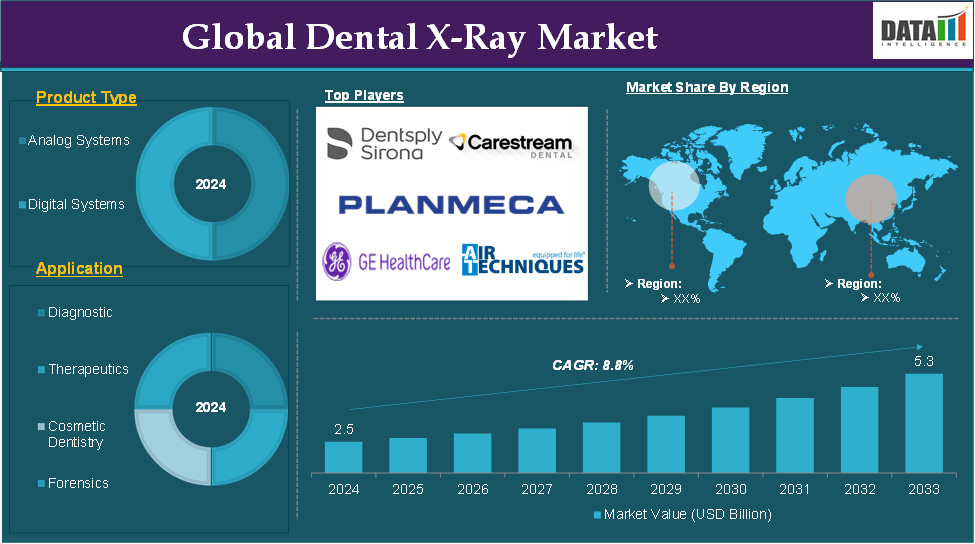975x544 pixels.
Task: Click the Dentsply Sirona logo
Action: [384, 144]
